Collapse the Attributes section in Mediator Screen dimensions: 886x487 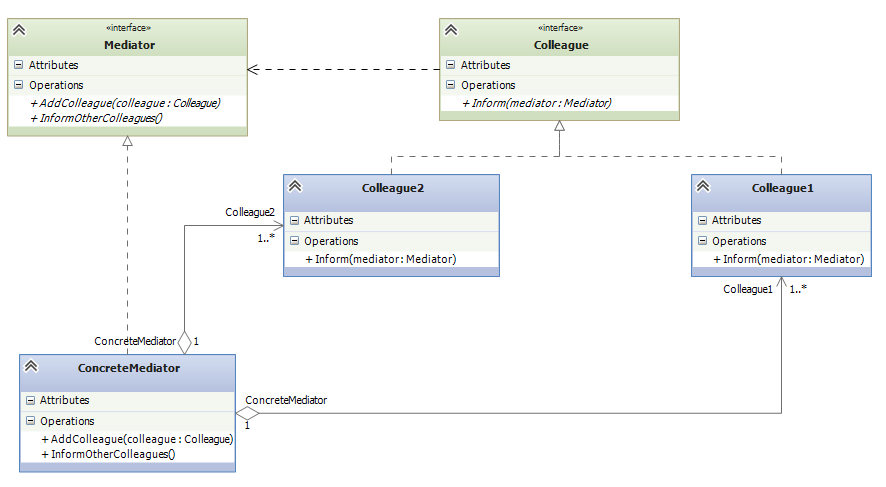[19, 65]
